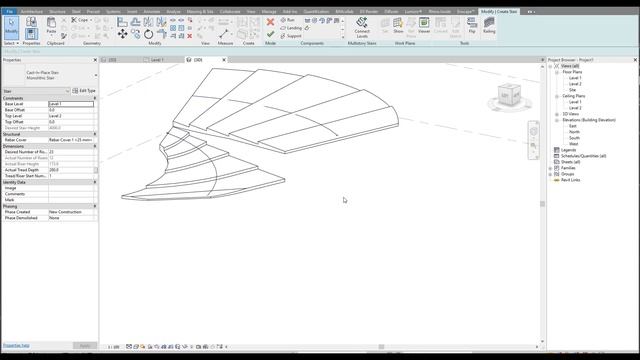Switch to the Architecture ribbon tab
This screenshot has width=640, height=360.
click(32, 11)
